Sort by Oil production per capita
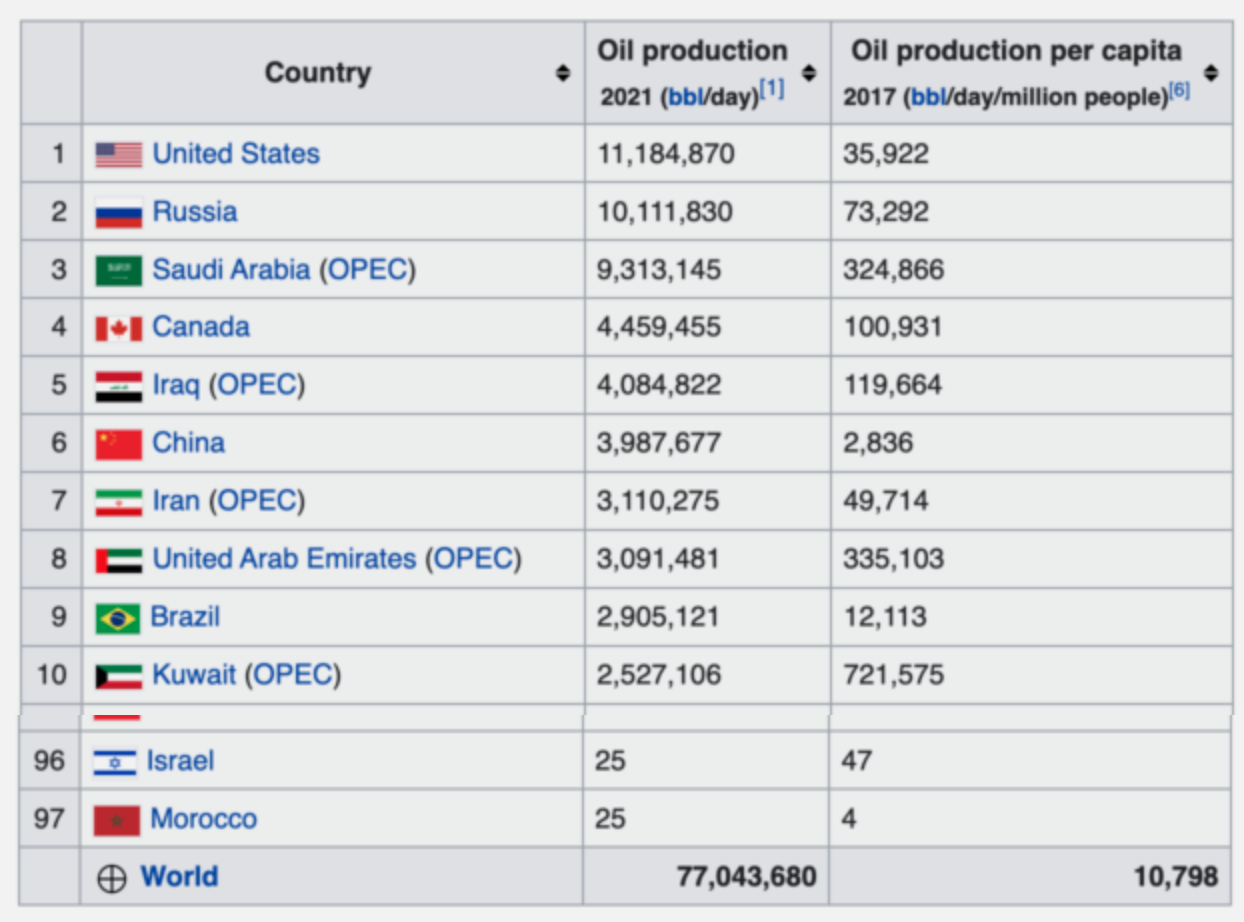Screen dimensions: 1244x922 [x=1211, y=73]
